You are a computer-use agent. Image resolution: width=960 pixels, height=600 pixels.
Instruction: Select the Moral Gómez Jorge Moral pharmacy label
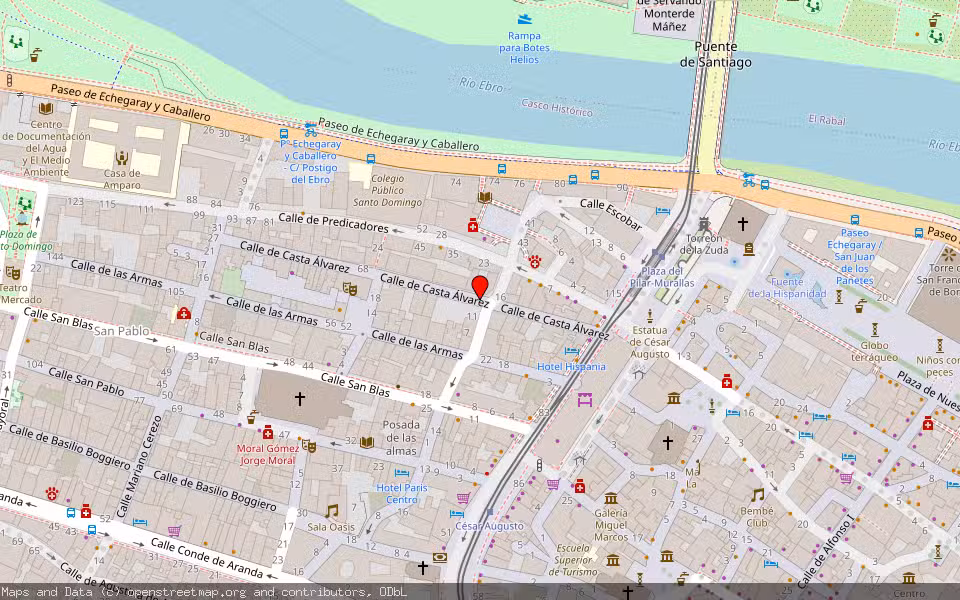(268, 454)
